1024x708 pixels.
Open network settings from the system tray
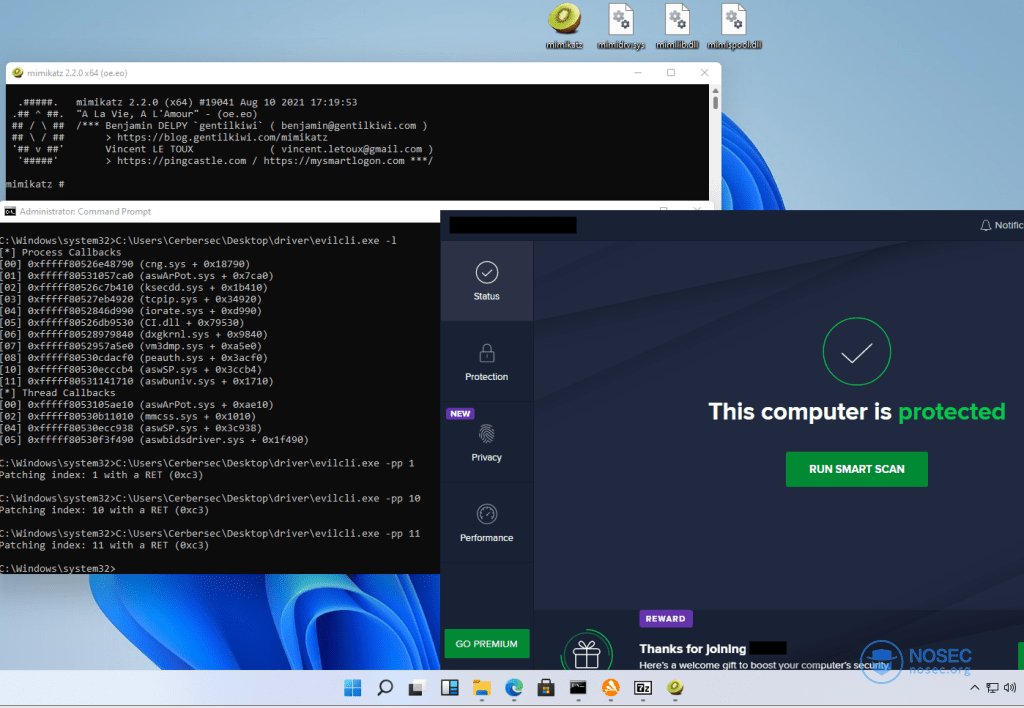click(x=992, y=688)
